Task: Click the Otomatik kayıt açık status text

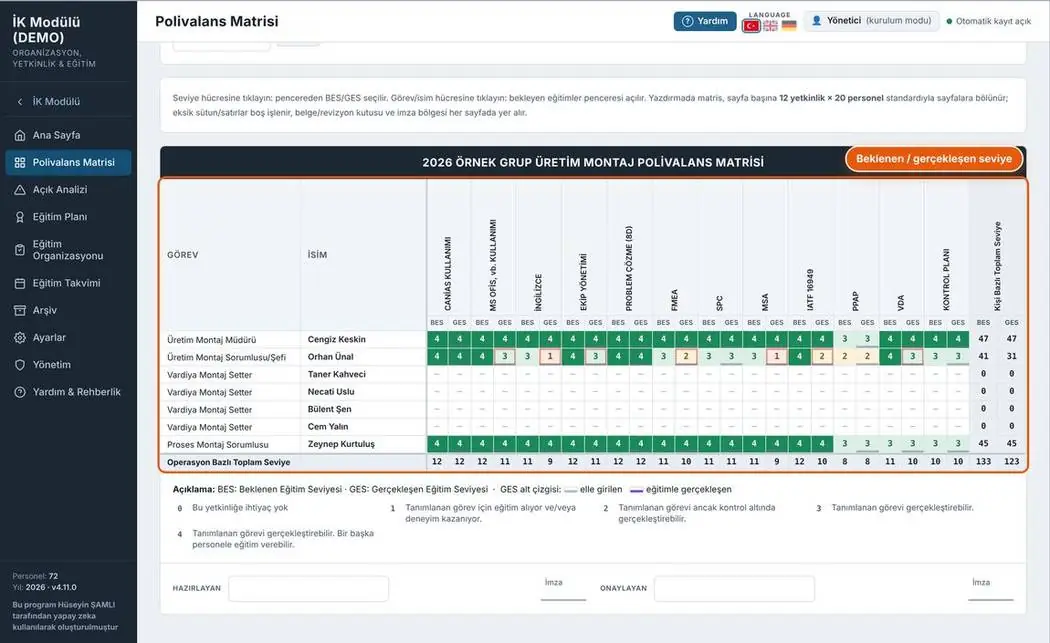Action: 993,21
